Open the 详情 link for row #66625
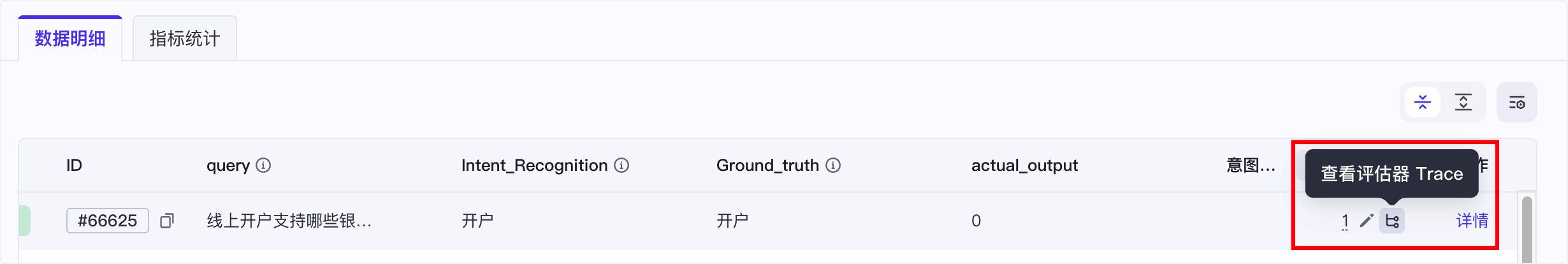The image size is (1568, 264). click(x=1472, y=221)
